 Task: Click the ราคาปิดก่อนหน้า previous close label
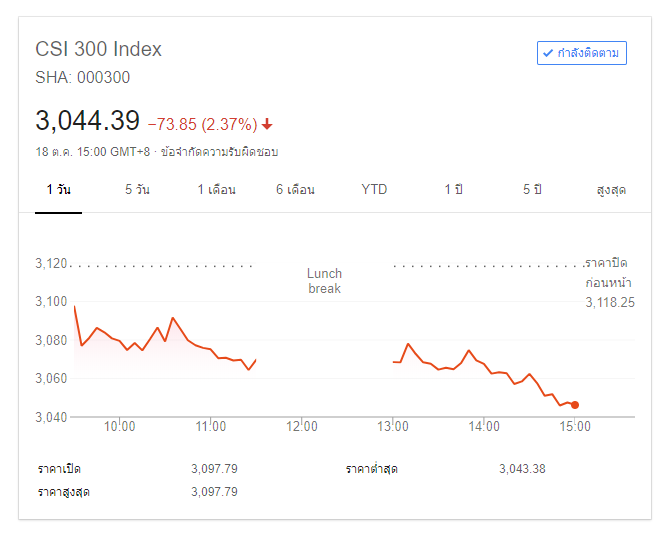pyautogui.click(x=609, y=273)
